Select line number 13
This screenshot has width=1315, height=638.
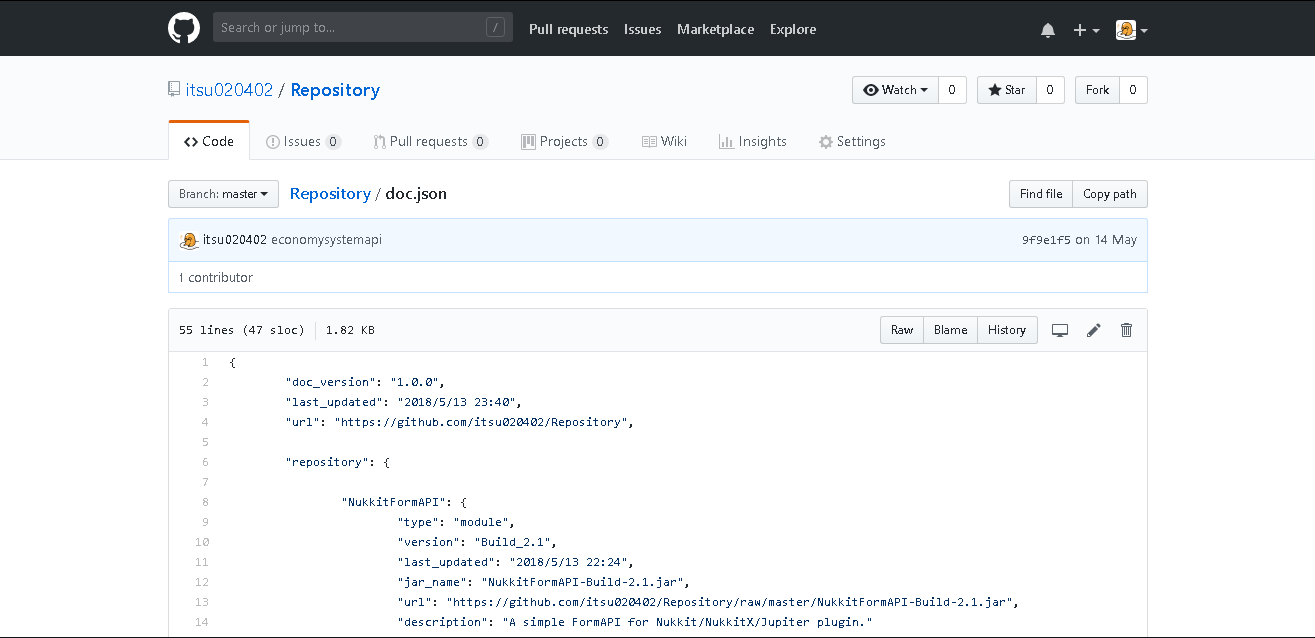[203, 602]
